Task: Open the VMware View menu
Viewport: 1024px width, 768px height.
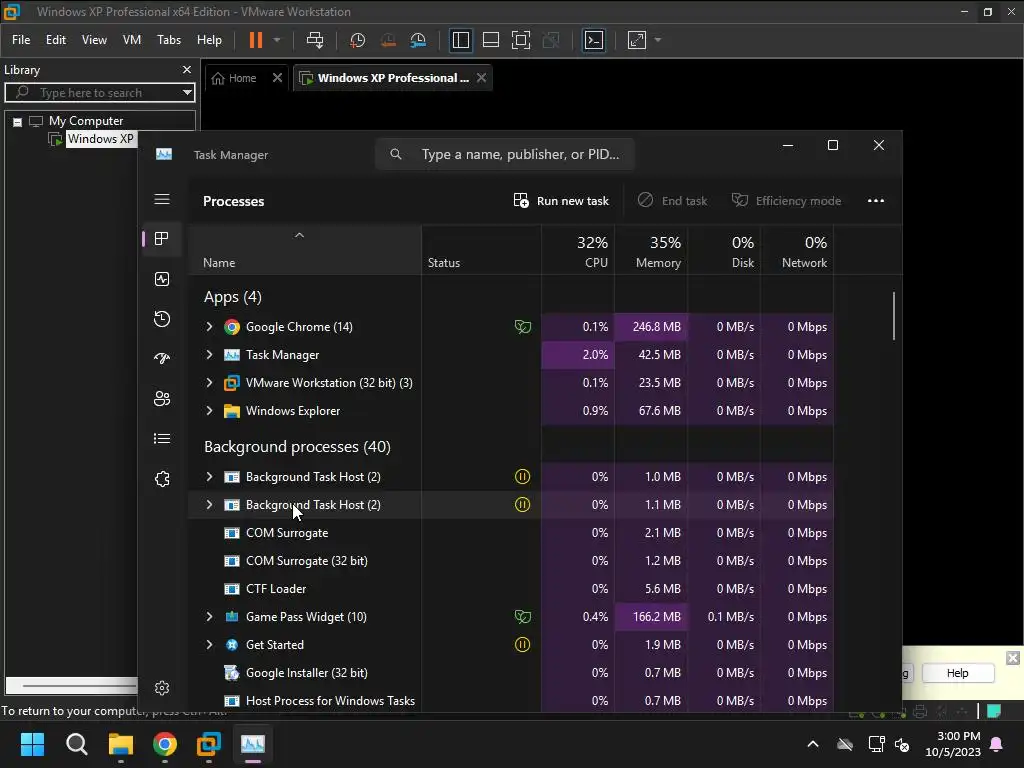Action: pyautogui.click(x=94, y=40)
